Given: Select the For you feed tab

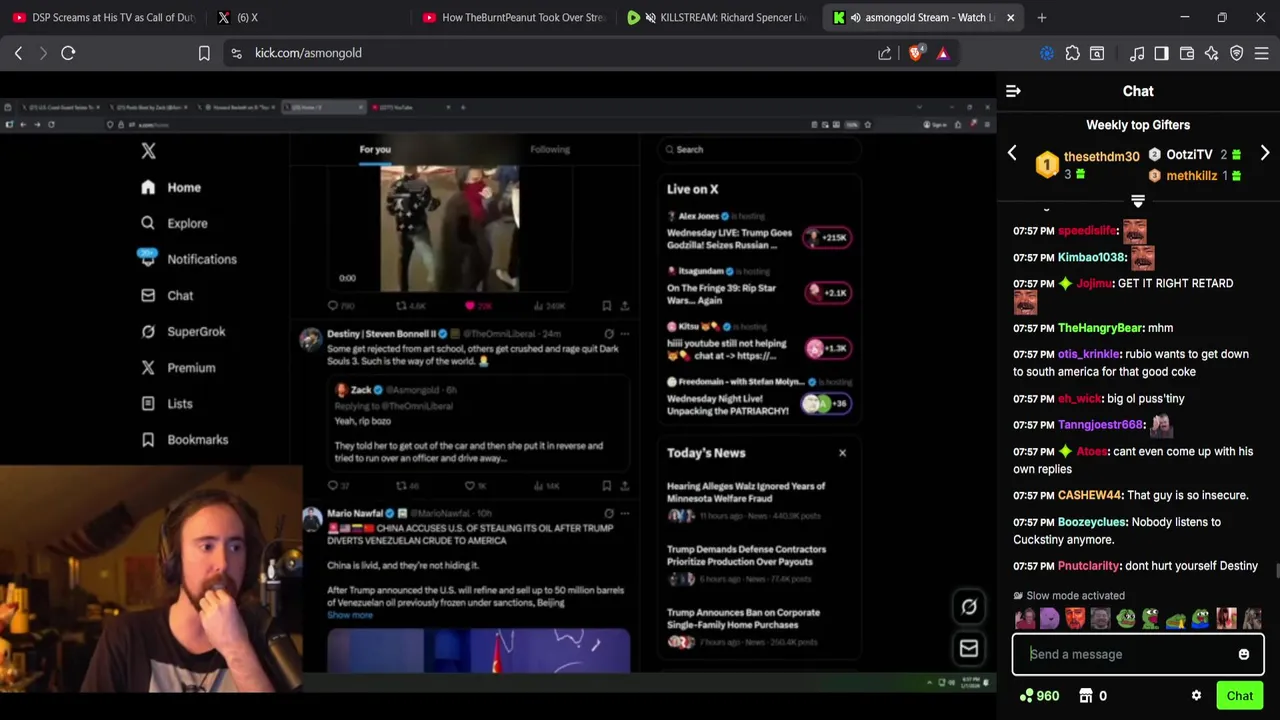Looking at the screenshot, I should tap(375, 149).
